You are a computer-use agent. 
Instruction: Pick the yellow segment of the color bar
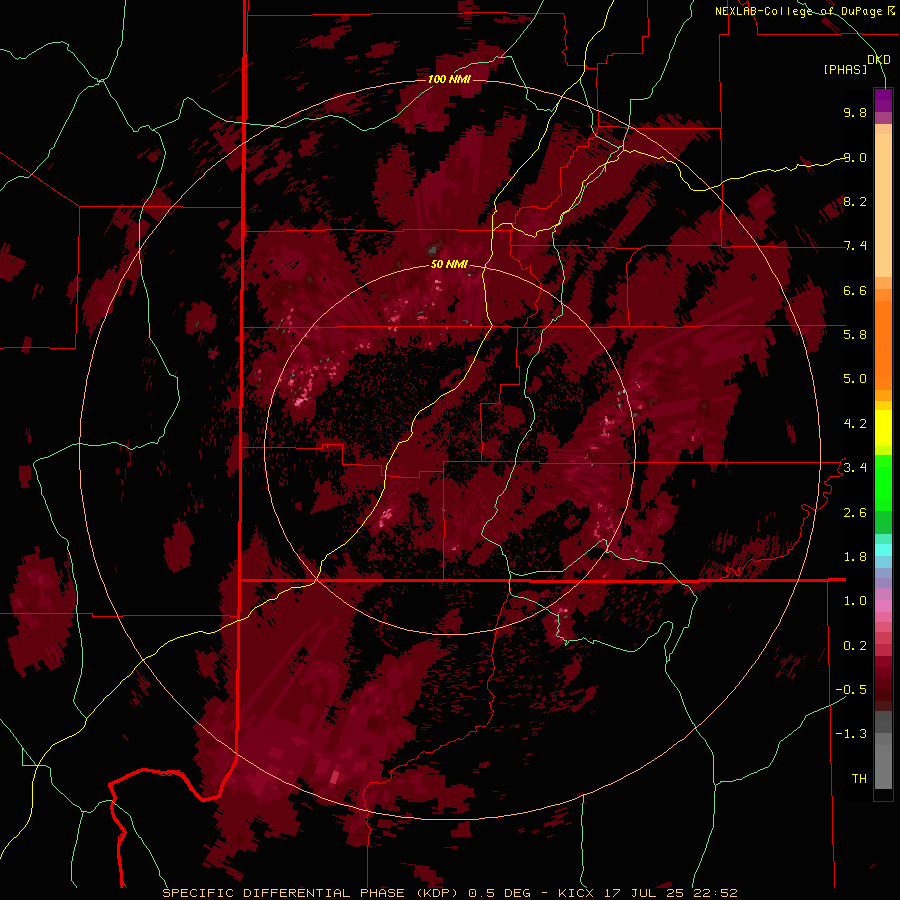click(883, 428)
